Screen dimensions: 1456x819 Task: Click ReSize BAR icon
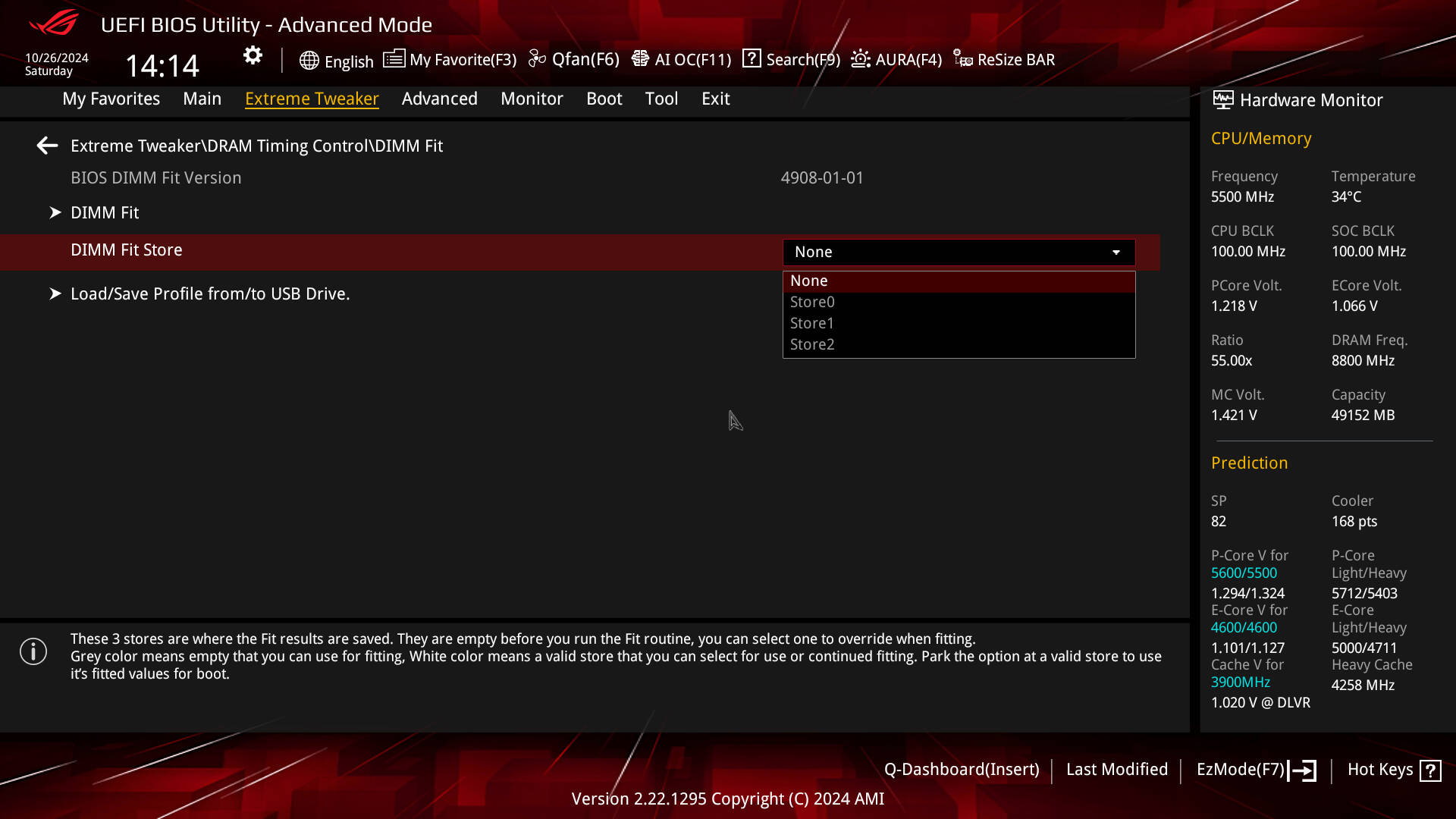click(x=963, y=59)
